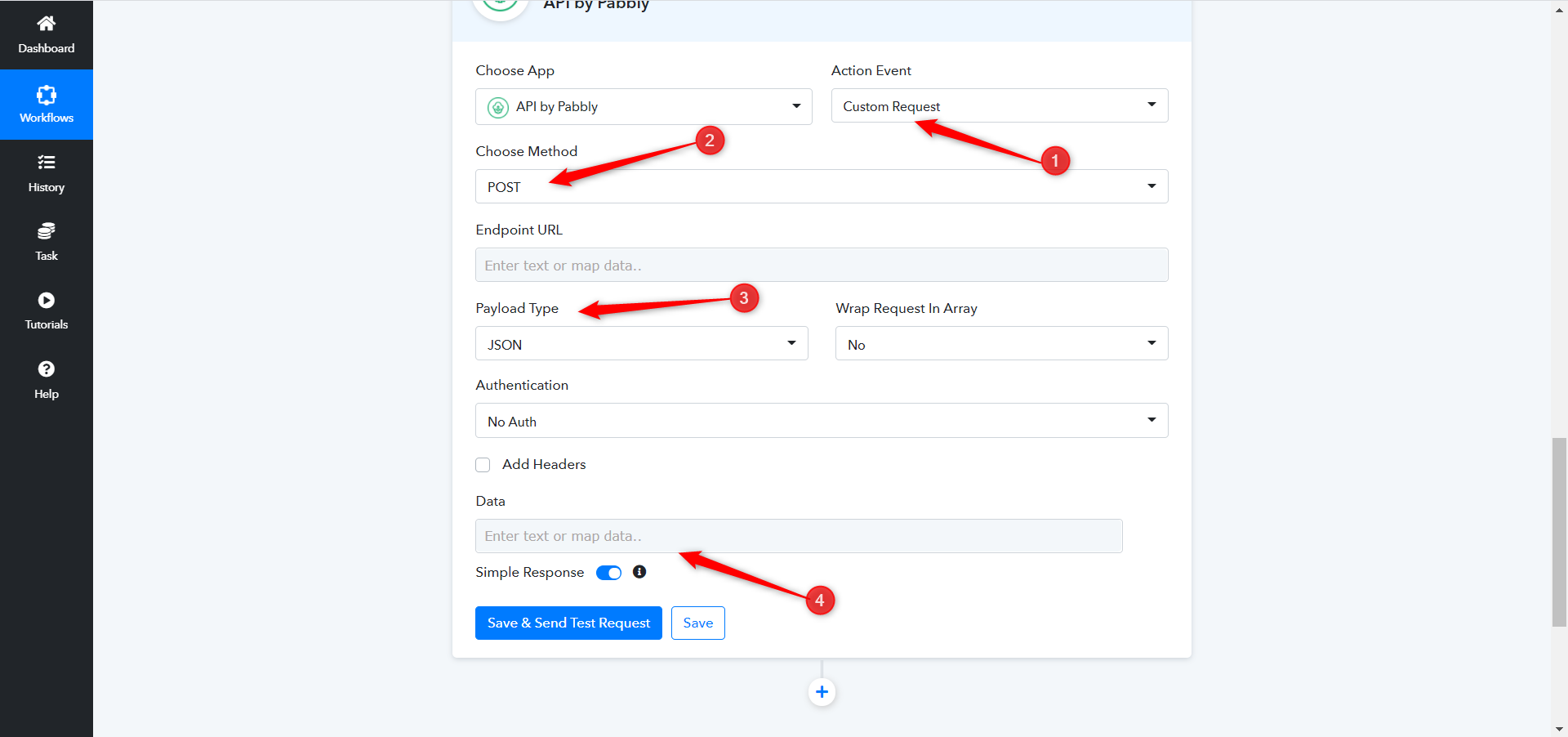Expand the Authentication dropdown
Image resolution: width=1568 pixels, height=737 pixels.
click(x=822, y=421)
